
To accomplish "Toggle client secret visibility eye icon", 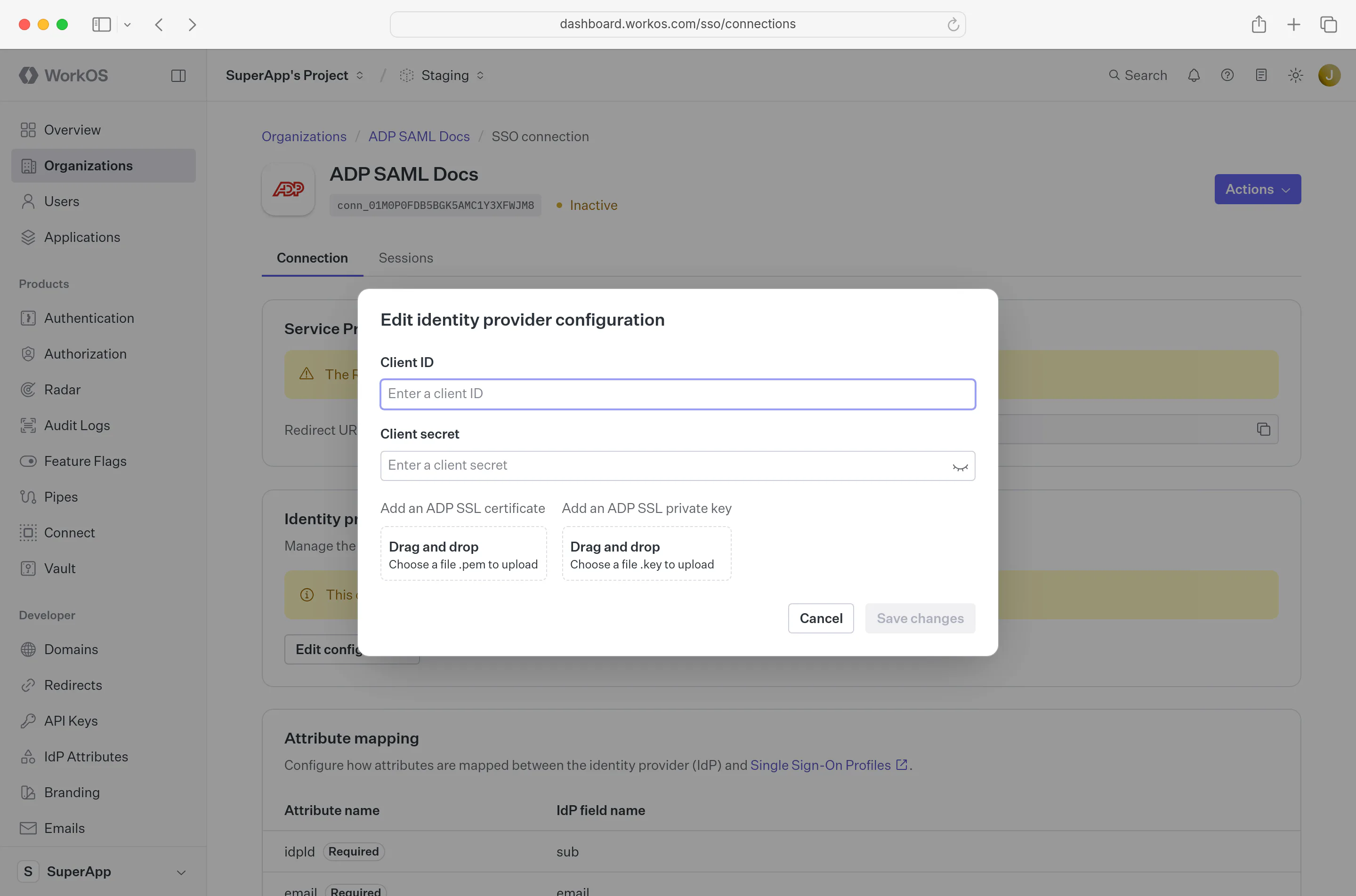I will coord(960,467).
